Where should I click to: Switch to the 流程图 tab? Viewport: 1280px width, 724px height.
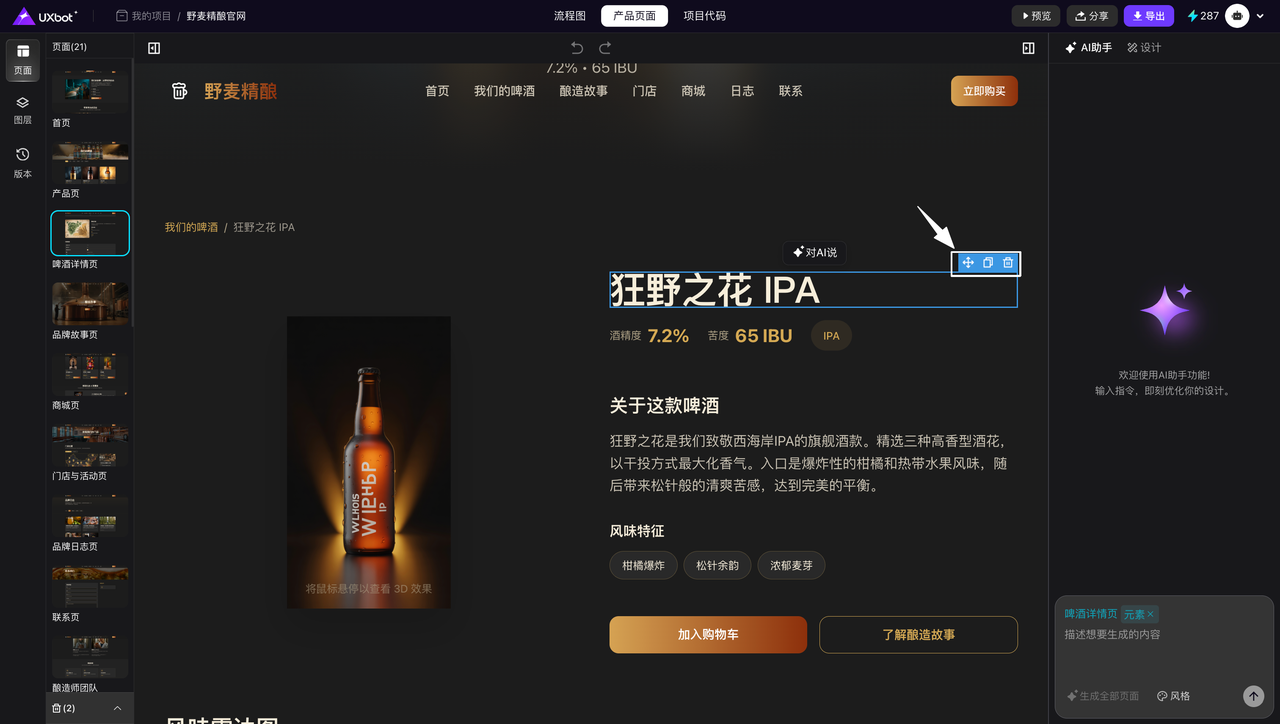570,16
